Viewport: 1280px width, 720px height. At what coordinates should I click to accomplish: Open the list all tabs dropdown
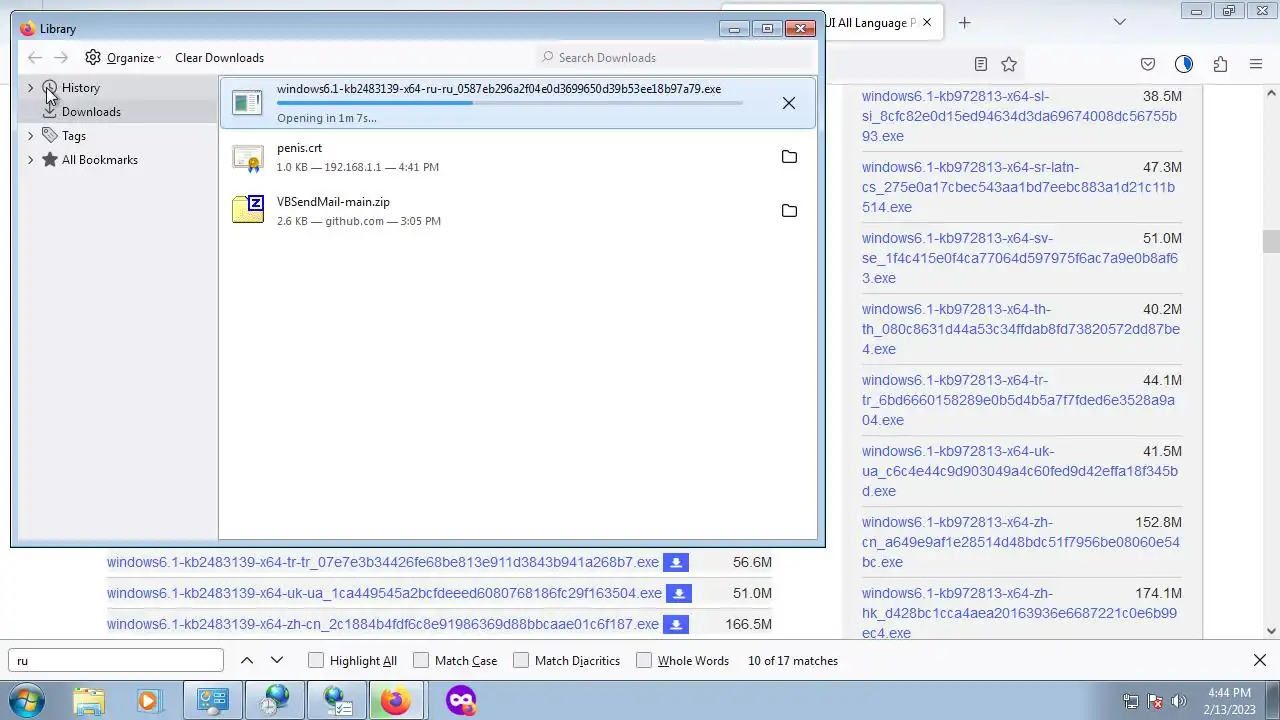click(1120, 22)
